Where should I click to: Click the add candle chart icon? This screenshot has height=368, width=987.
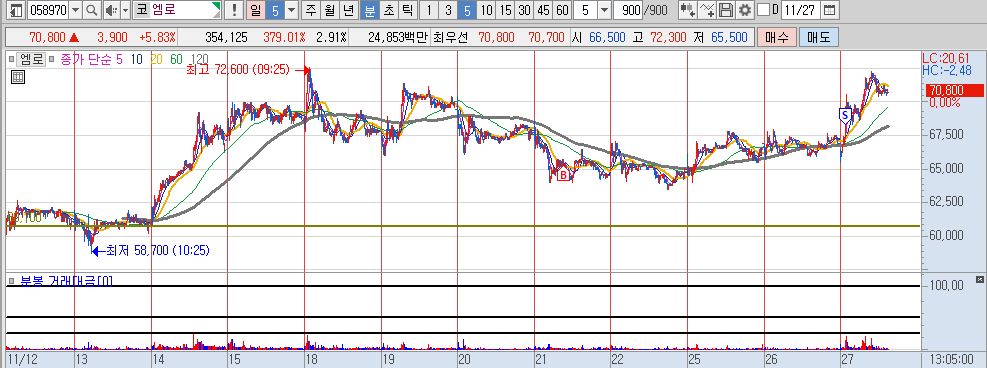688,10
